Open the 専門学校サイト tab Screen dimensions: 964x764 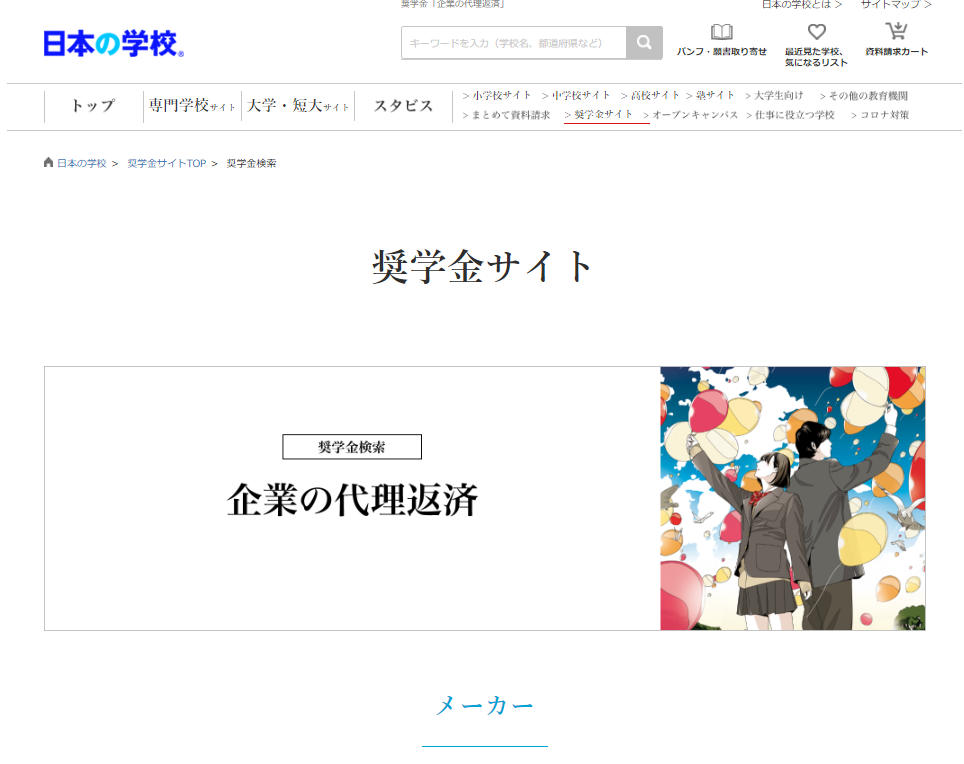coord(192,106)
